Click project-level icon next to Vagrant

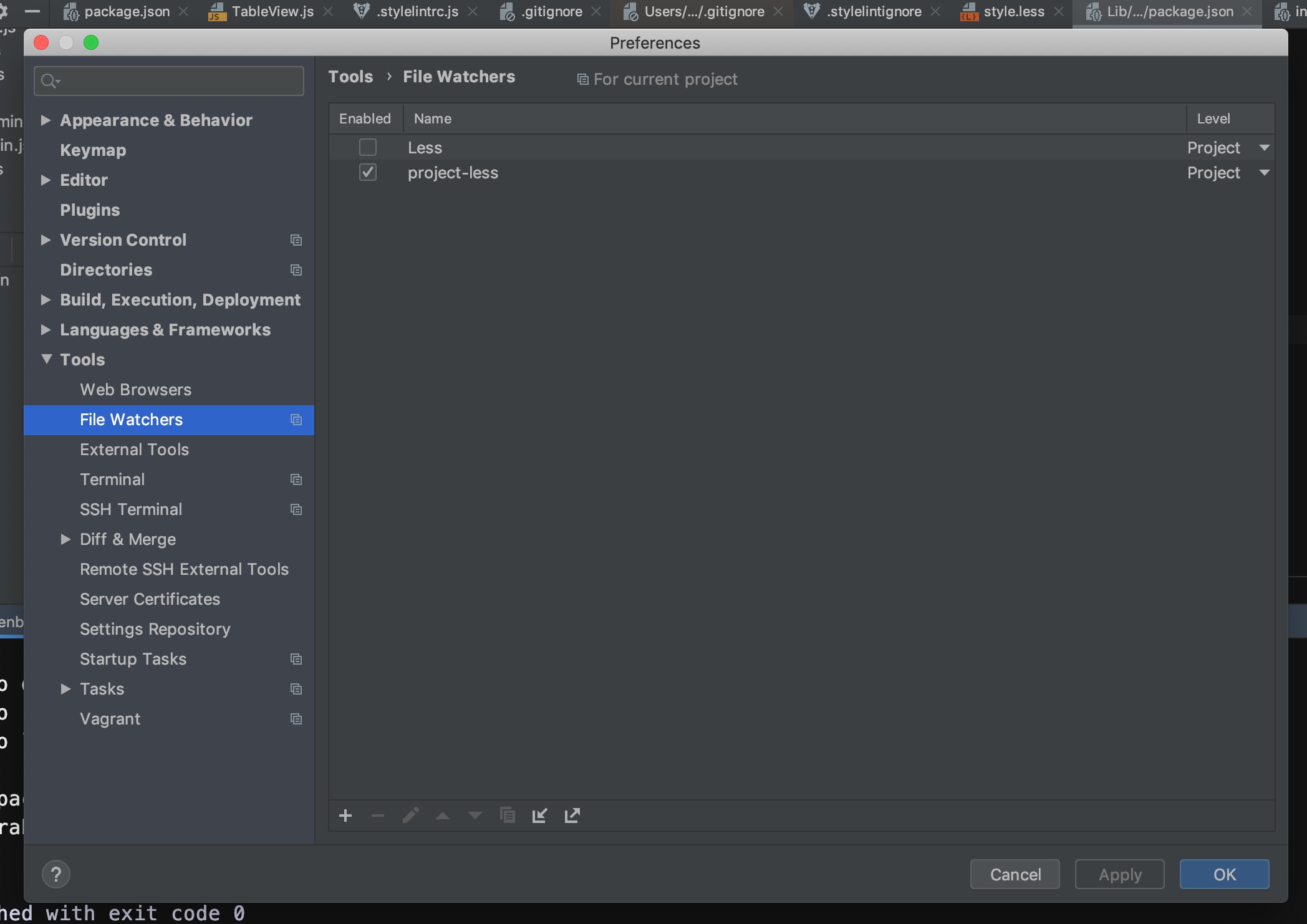296,719
